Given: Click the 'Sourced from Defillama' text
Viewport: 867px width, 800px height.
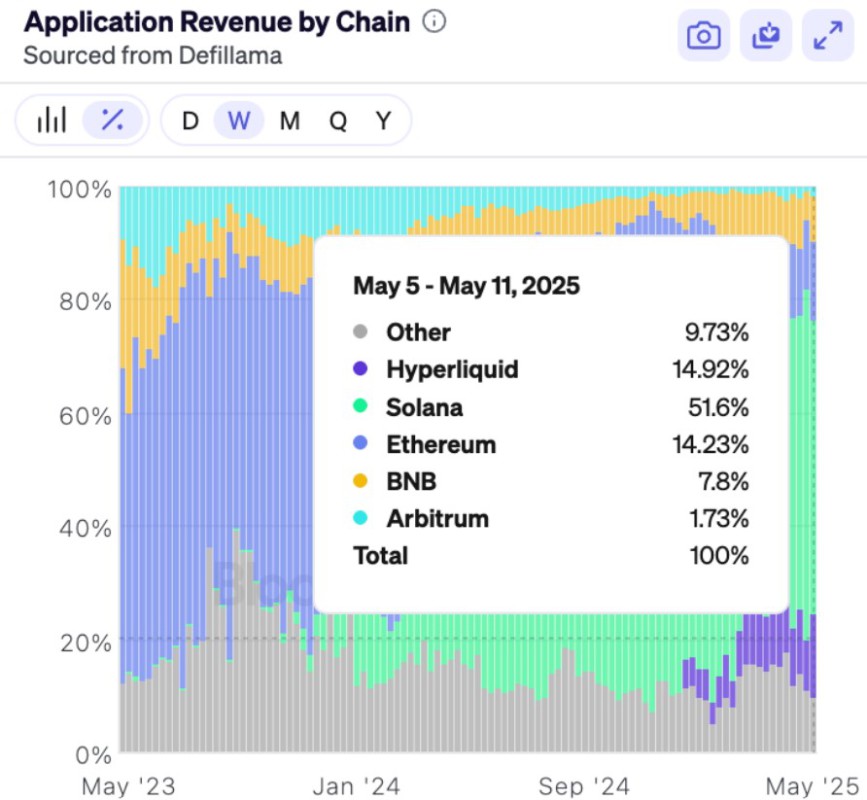Looking at the screenshot, I should 152,55.
